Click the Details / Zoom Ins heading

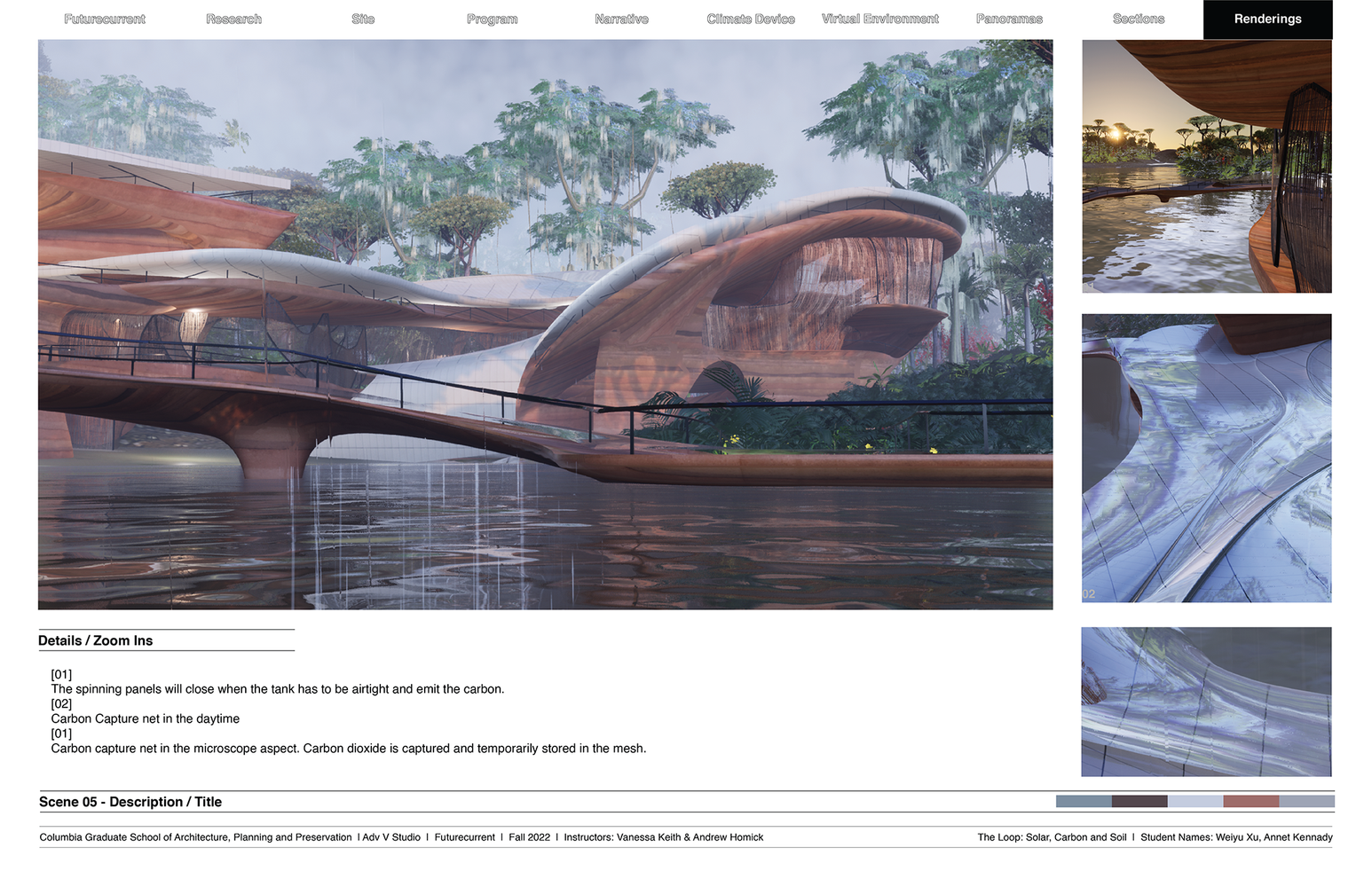pyautogui.click(x=96, y=640)
